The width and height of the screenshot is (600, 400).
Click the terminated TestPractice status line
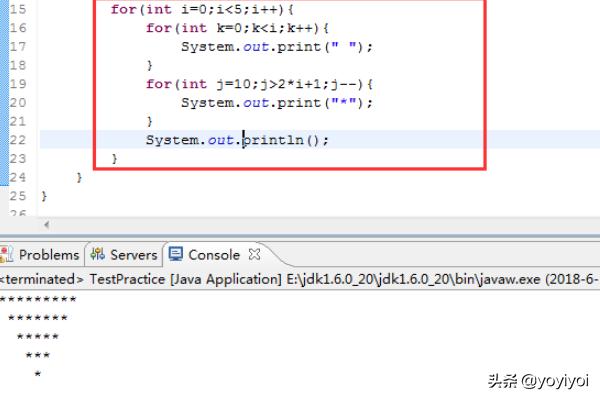(299, 279)
